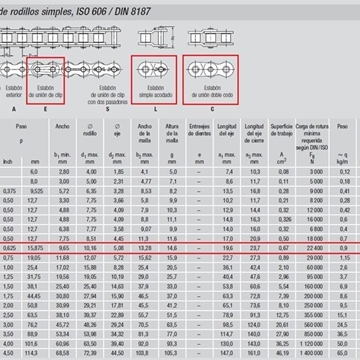The width and height of the screenshot is (360, 360).
Task: Select the 'Superficie de trabajo' header
Action: pyautogui.click(x=282, y=130)
